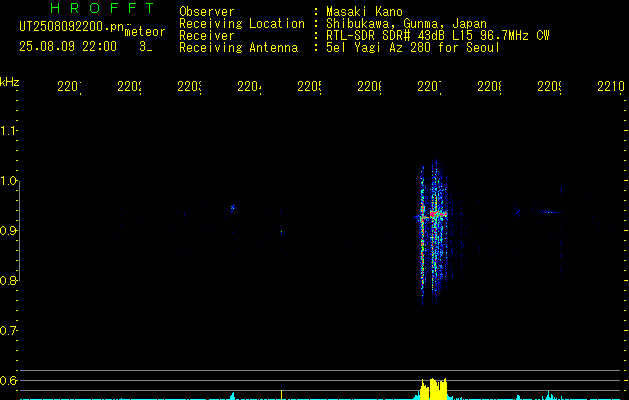This screenshot has height=400, width=629.
Task: Click the 2201 time axis marker
Action: coord(69,87)
